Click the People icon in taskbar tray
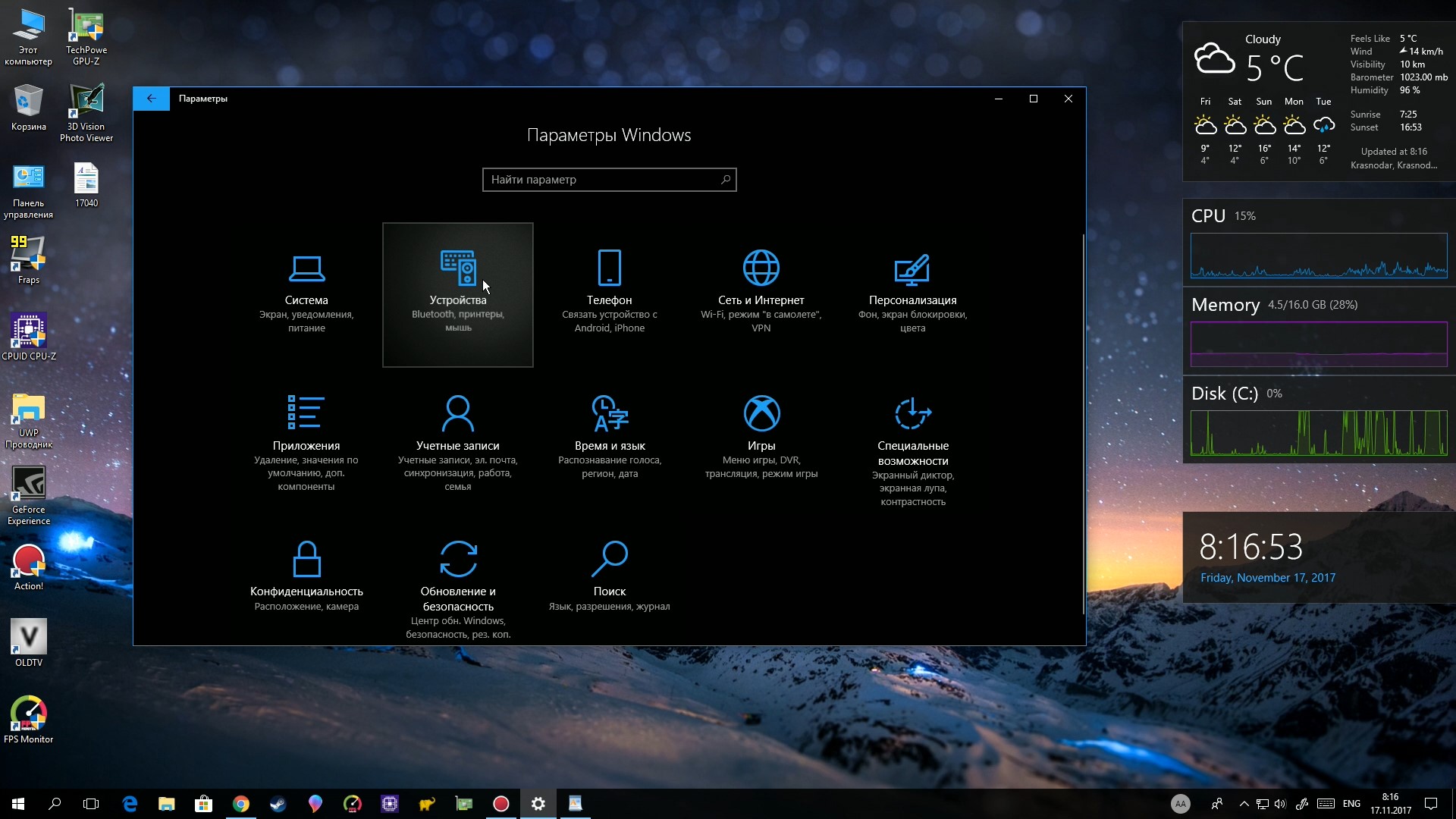The image size is (1456, 819). coord(1216,804)
